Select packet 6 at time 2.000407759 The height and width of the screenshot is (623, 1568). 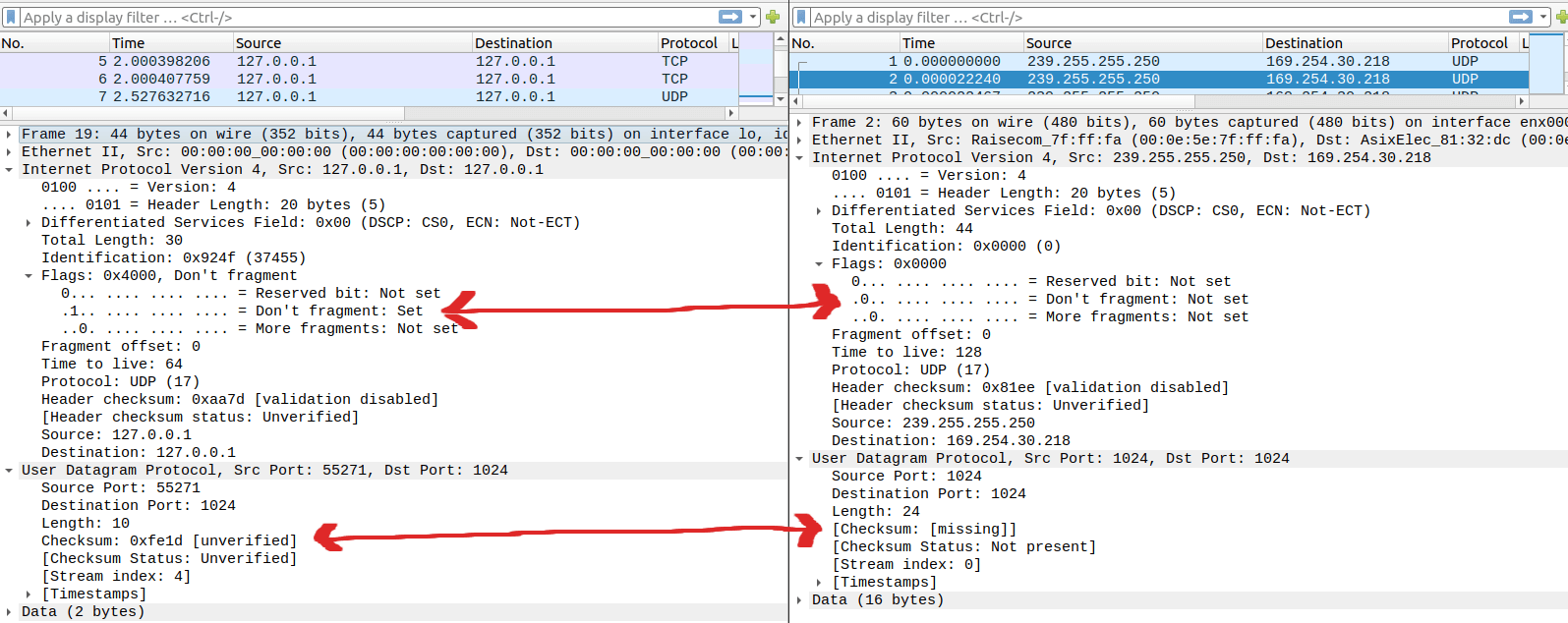pyautogui.click(x=369, y=79)
